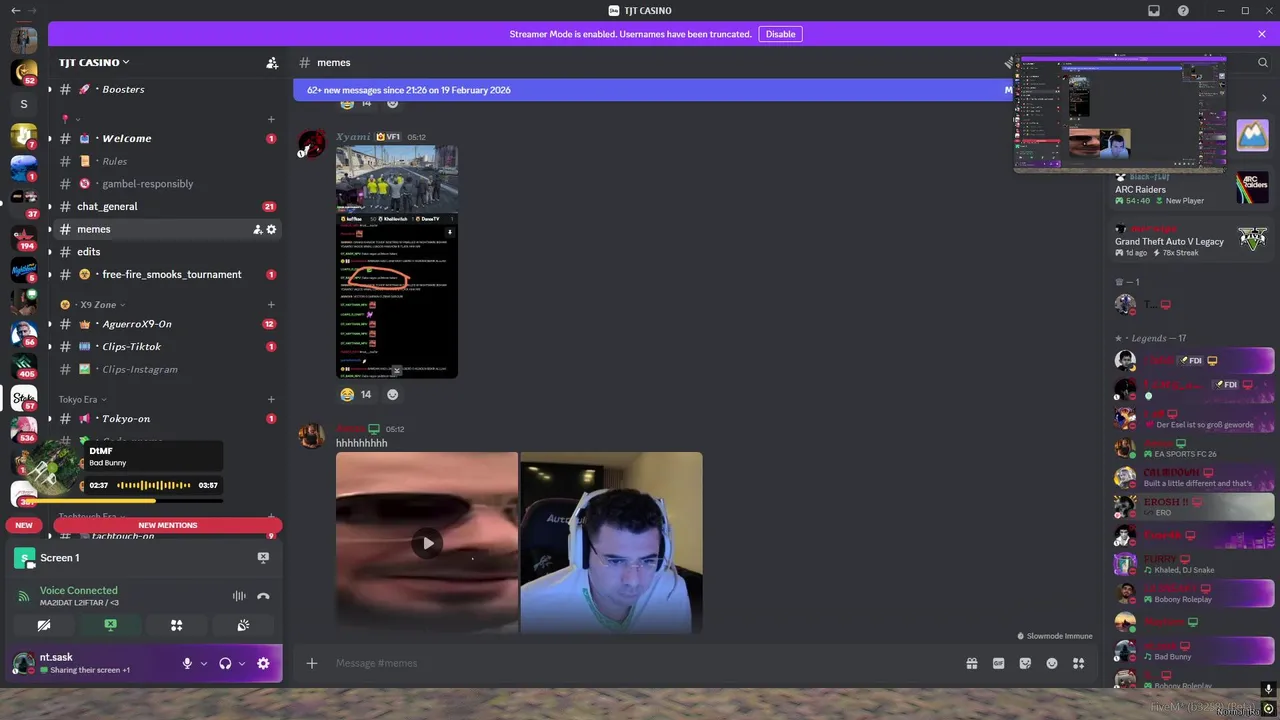1280x720 pixels.
Task: Click the search magnifier icon
Action: [1262, 62]
